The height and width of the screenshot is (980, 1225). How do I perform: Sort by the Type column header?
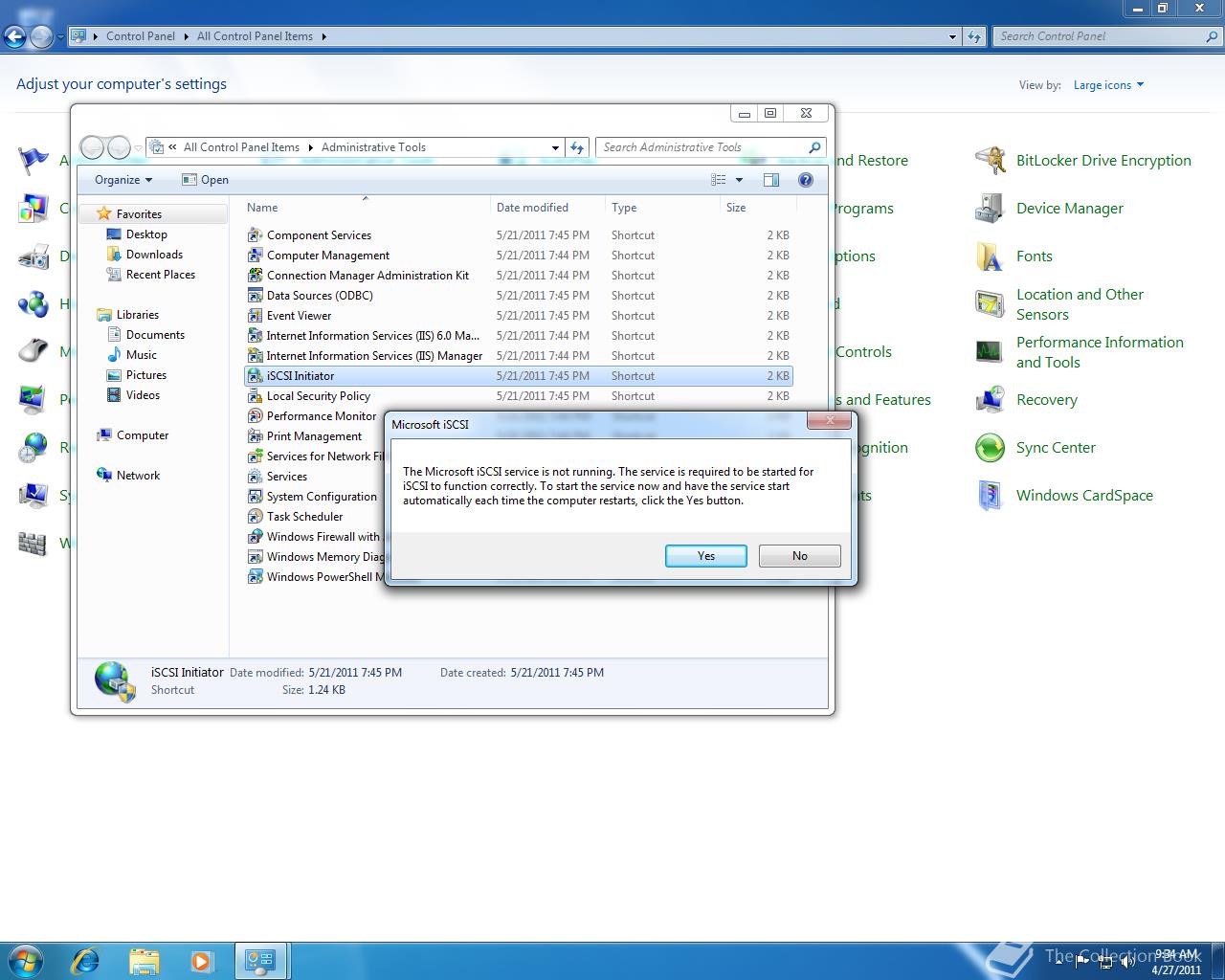coord(663,208)
